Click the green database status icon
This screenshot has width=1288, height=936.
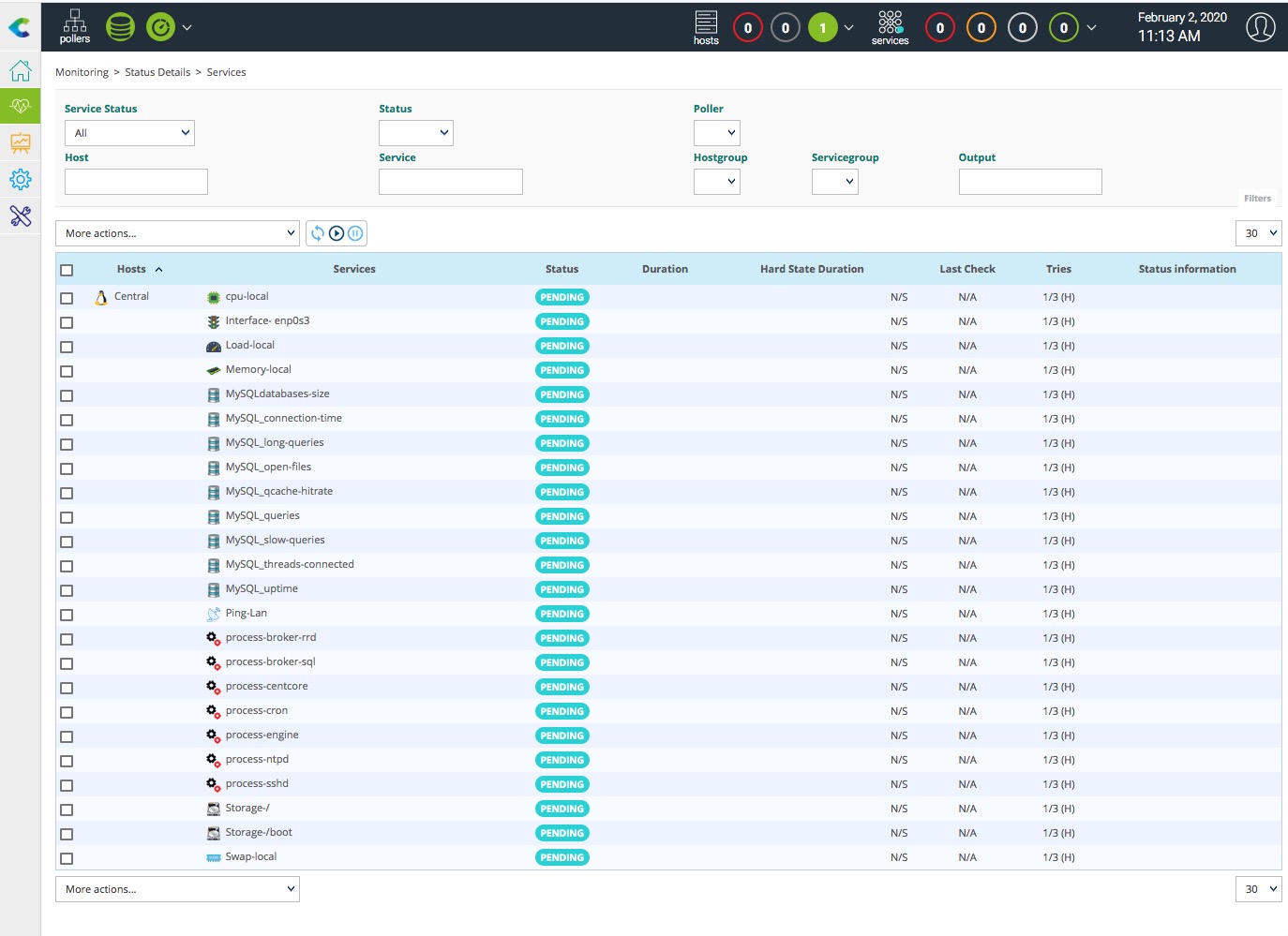pos(120,26)
